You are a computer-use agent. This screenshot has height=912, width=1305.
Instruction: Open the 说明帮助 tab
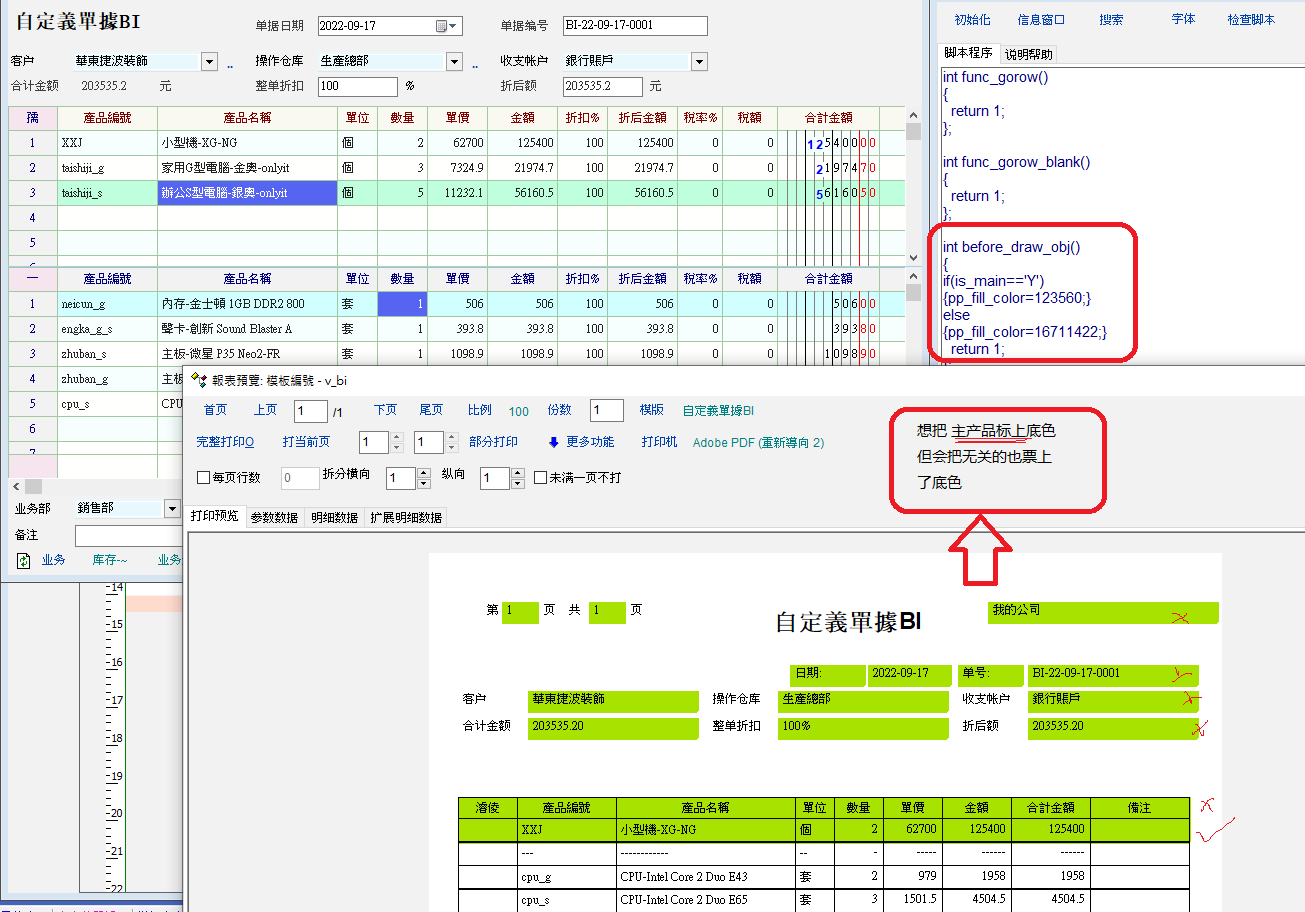[x=1028, y=54]
